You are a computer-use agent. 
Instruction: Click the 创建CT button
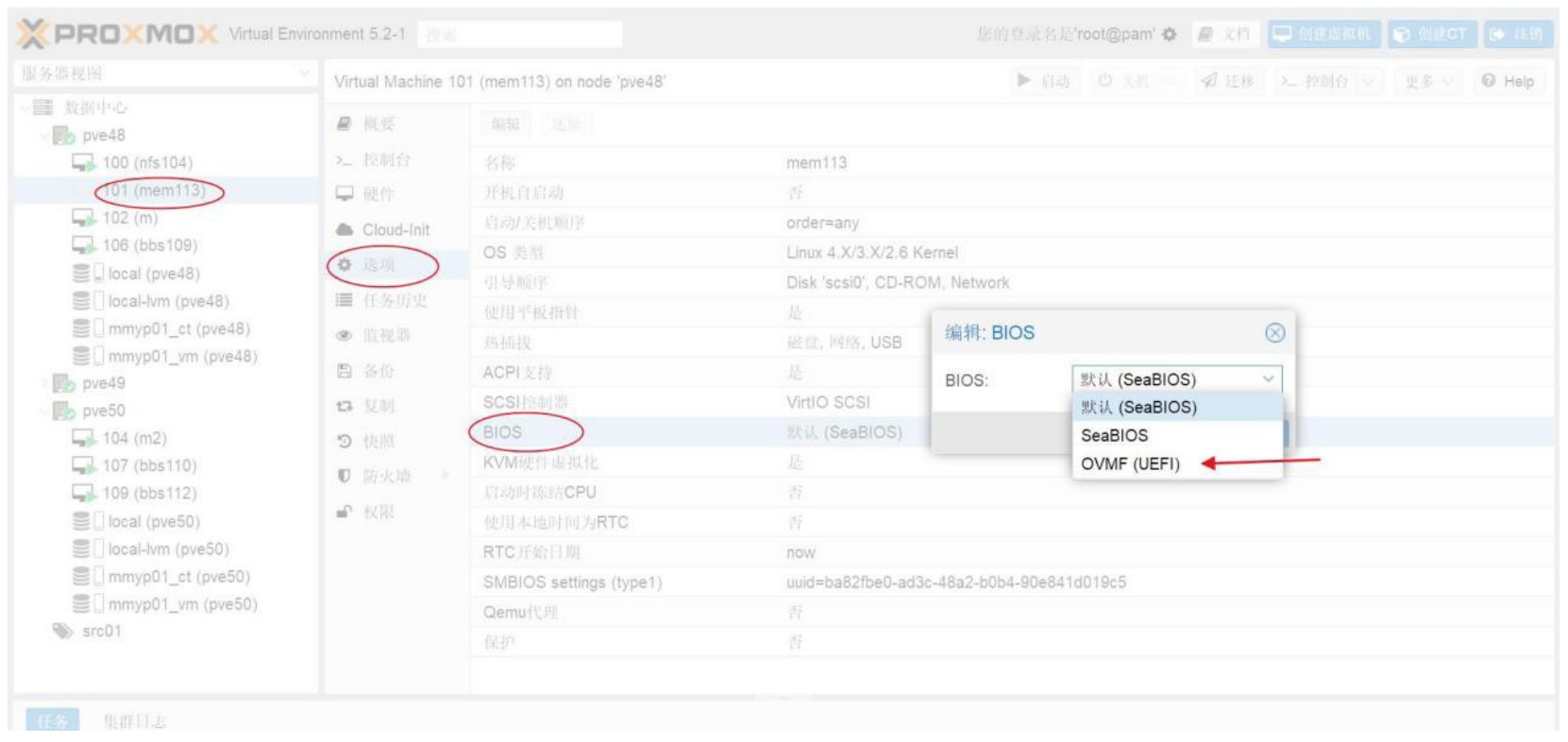coord(1431,35)
